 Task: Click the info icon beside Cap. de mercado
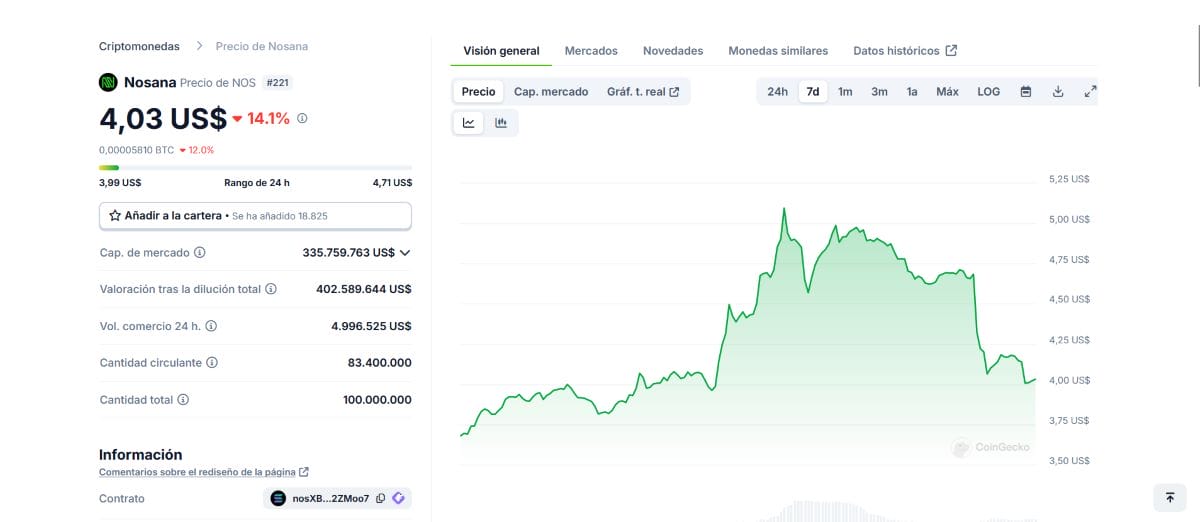click(200, 253)
